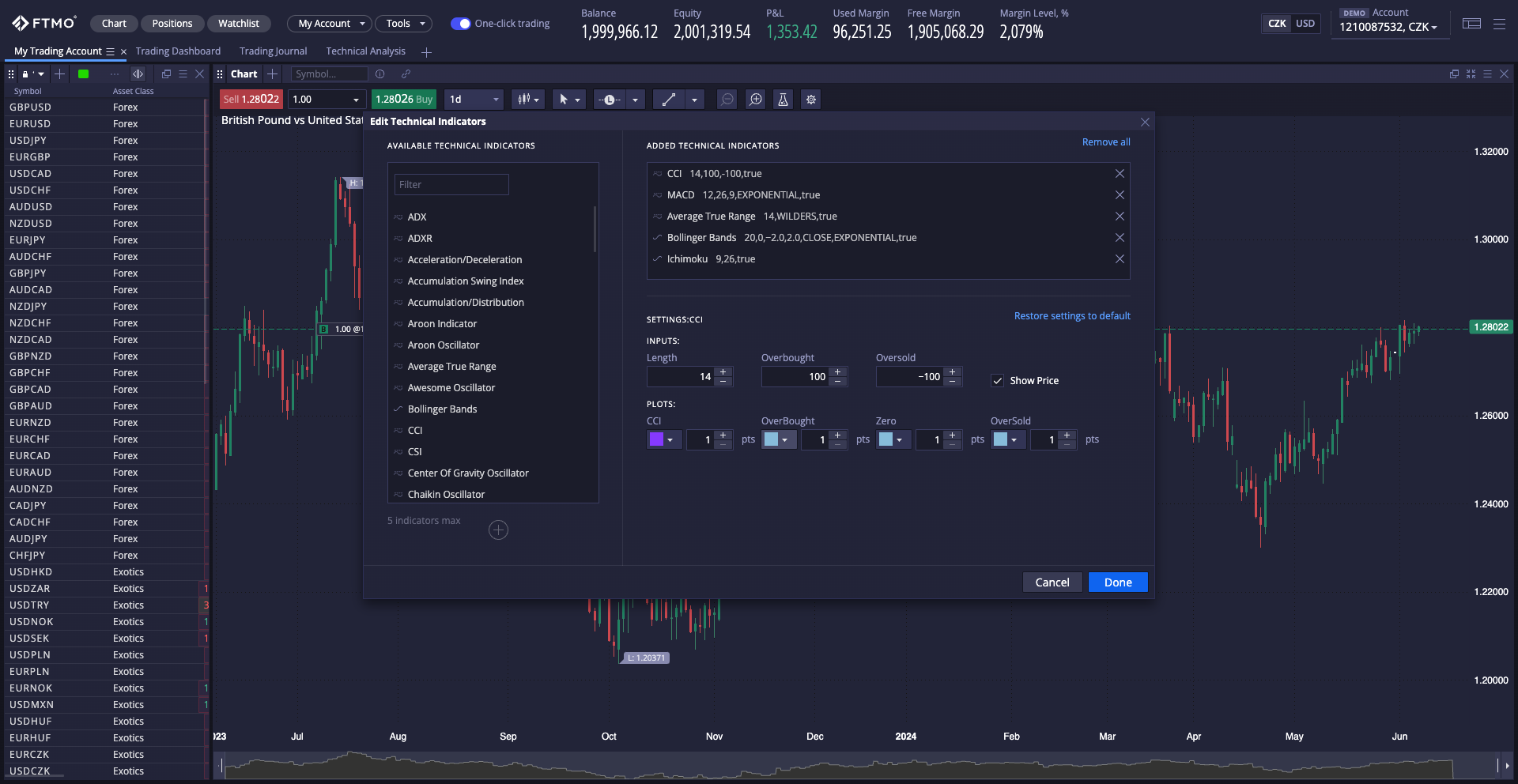Click green status square in watchlist toolbar
1518x784 pixels.
pyautogui.click(x=83, y=74)
